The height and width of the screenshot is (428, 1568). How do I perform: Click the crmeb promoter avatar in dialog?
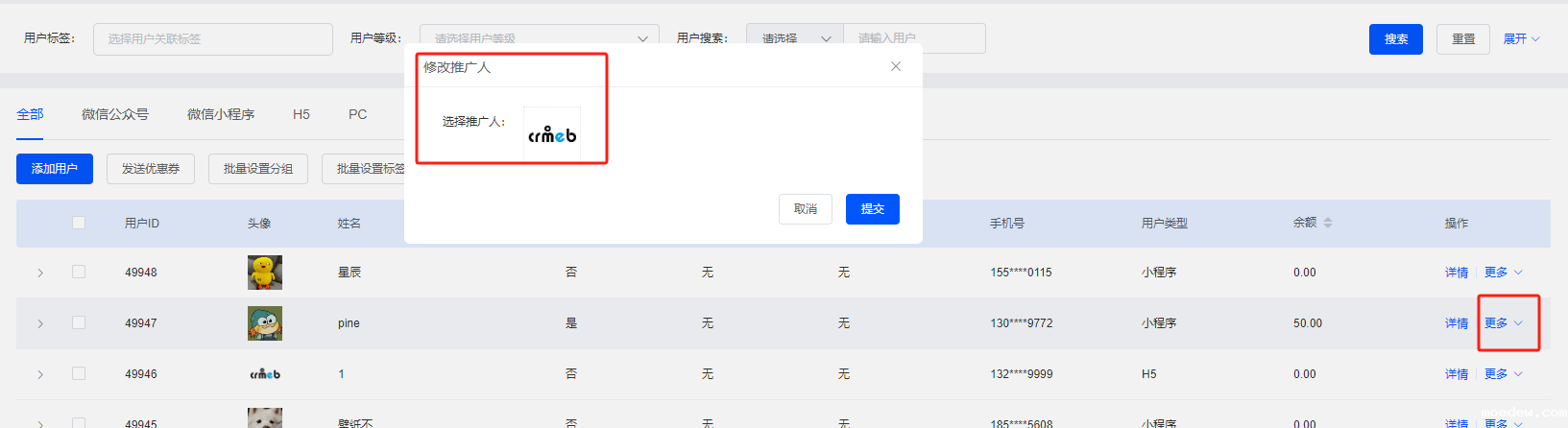[552, 134]
